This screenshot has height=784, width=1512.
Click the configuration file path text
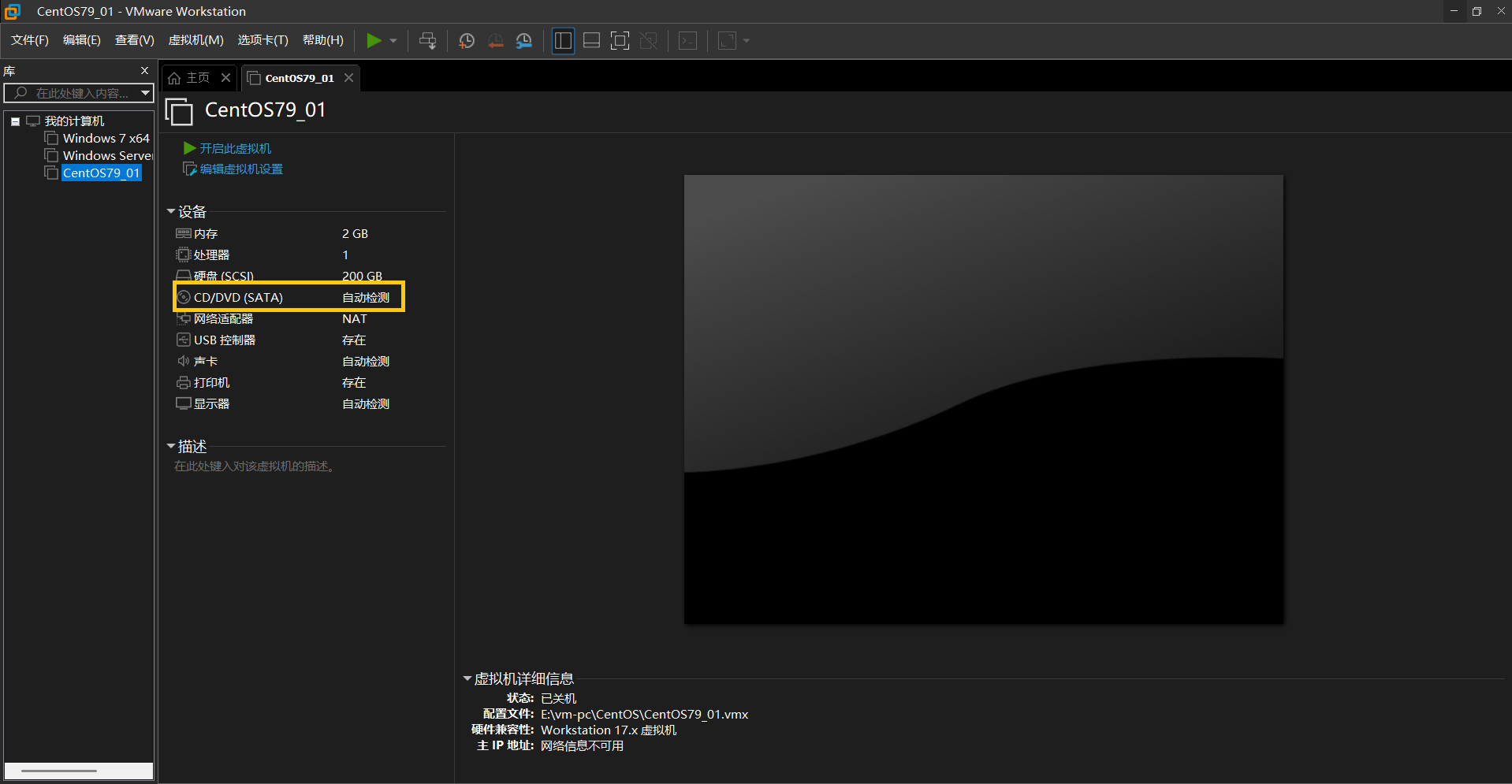click(x=644, y=715)
